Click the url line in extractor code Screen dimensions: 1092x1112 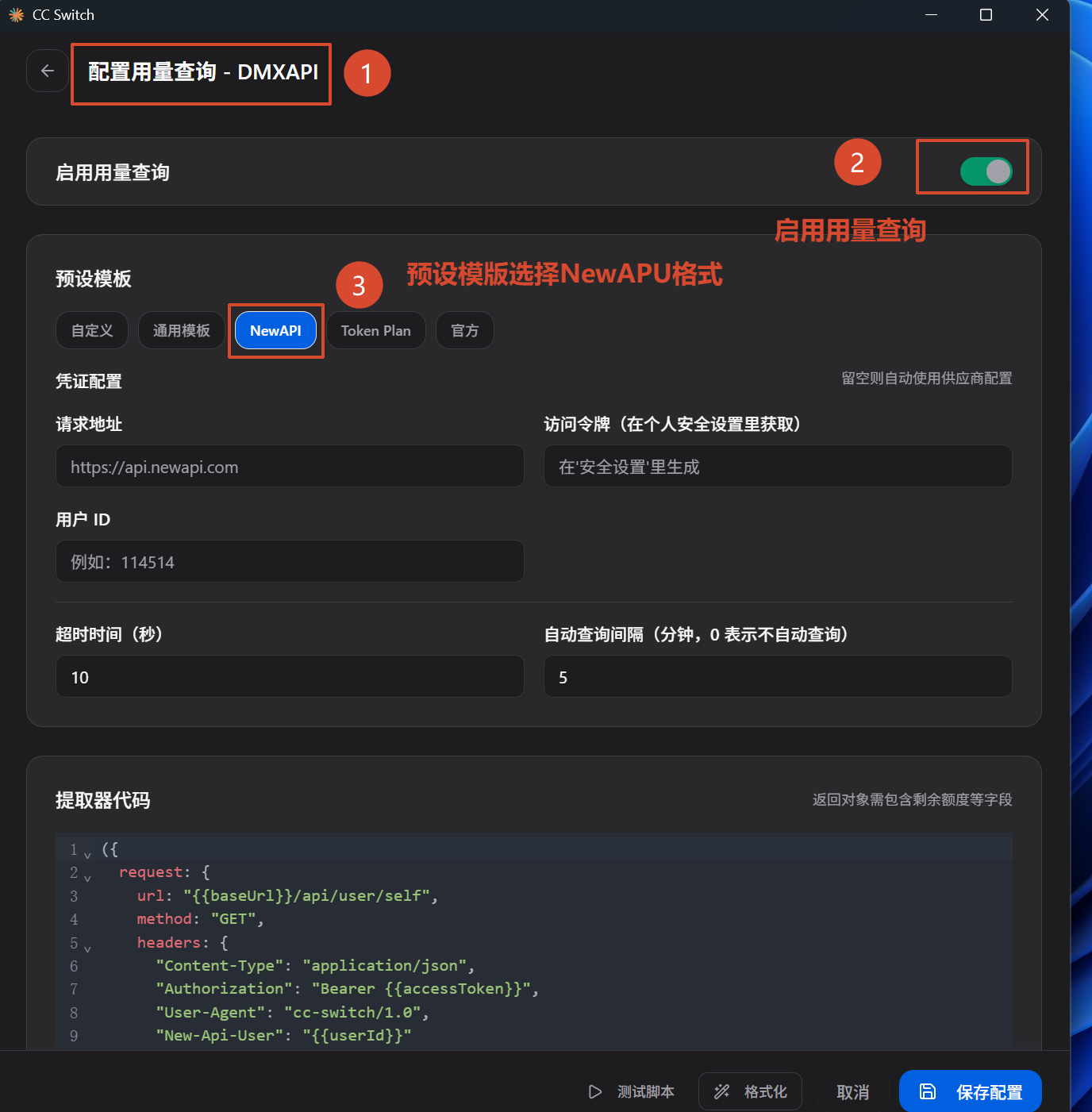287,895
